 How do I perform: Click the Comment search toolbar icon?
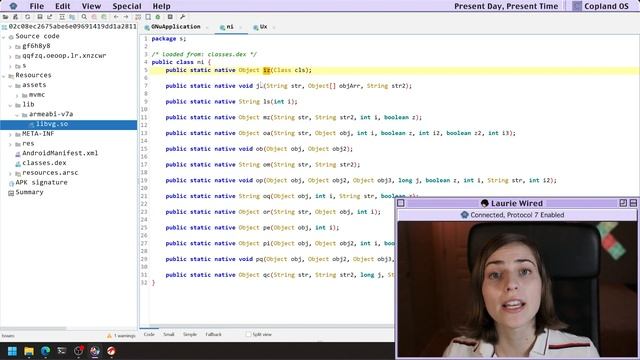104,17
